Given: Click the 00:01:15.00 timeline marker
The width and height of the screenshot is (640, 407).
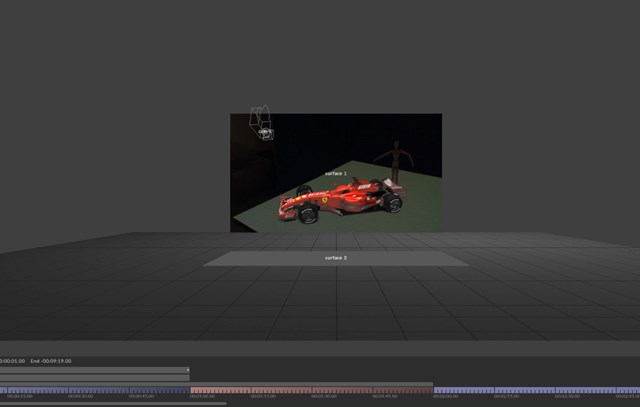Looking at the screenshot, I should (x=263, y=396).
